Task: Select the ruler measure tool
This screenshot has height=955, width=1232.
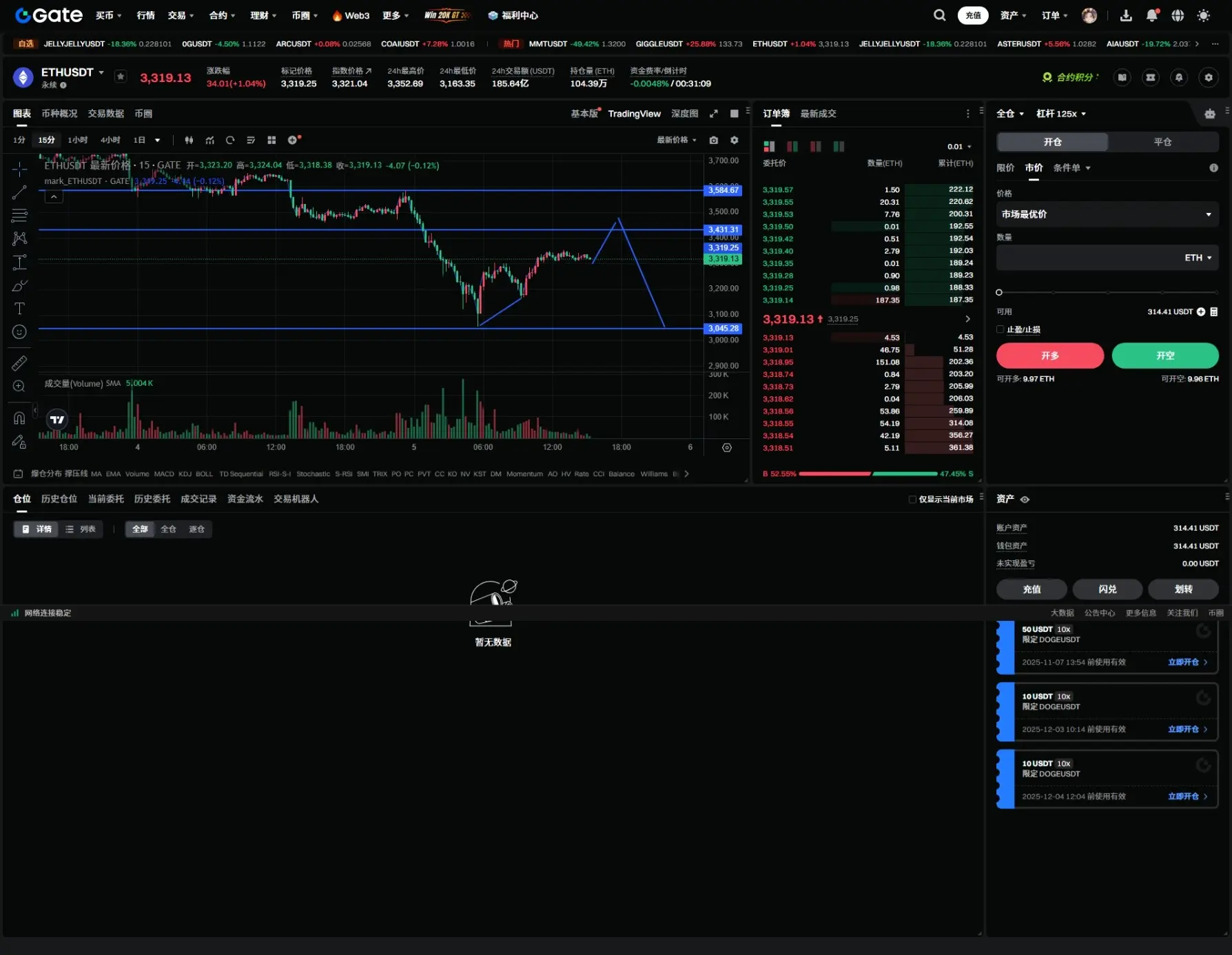Action: pyautogui.click(x=19, y=363)
